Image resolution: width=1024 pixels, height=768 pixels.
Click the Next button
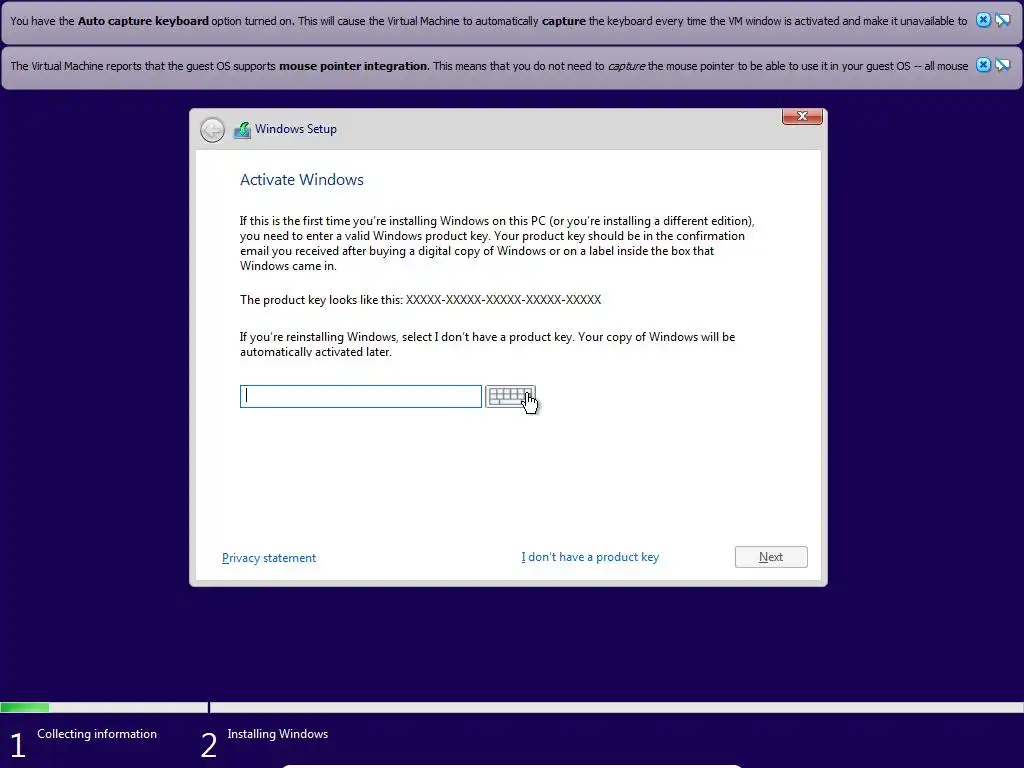[771, 557]
